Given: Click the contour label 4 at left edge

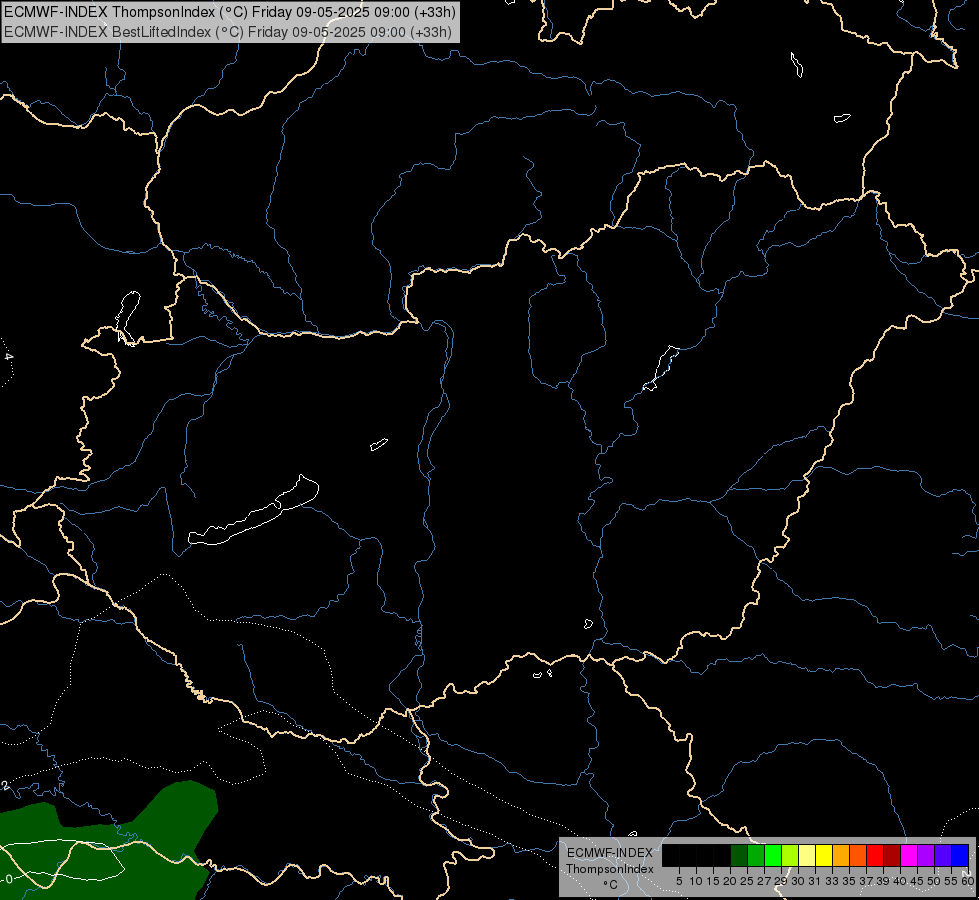Looking at the screenshot, I should point(8,357).
